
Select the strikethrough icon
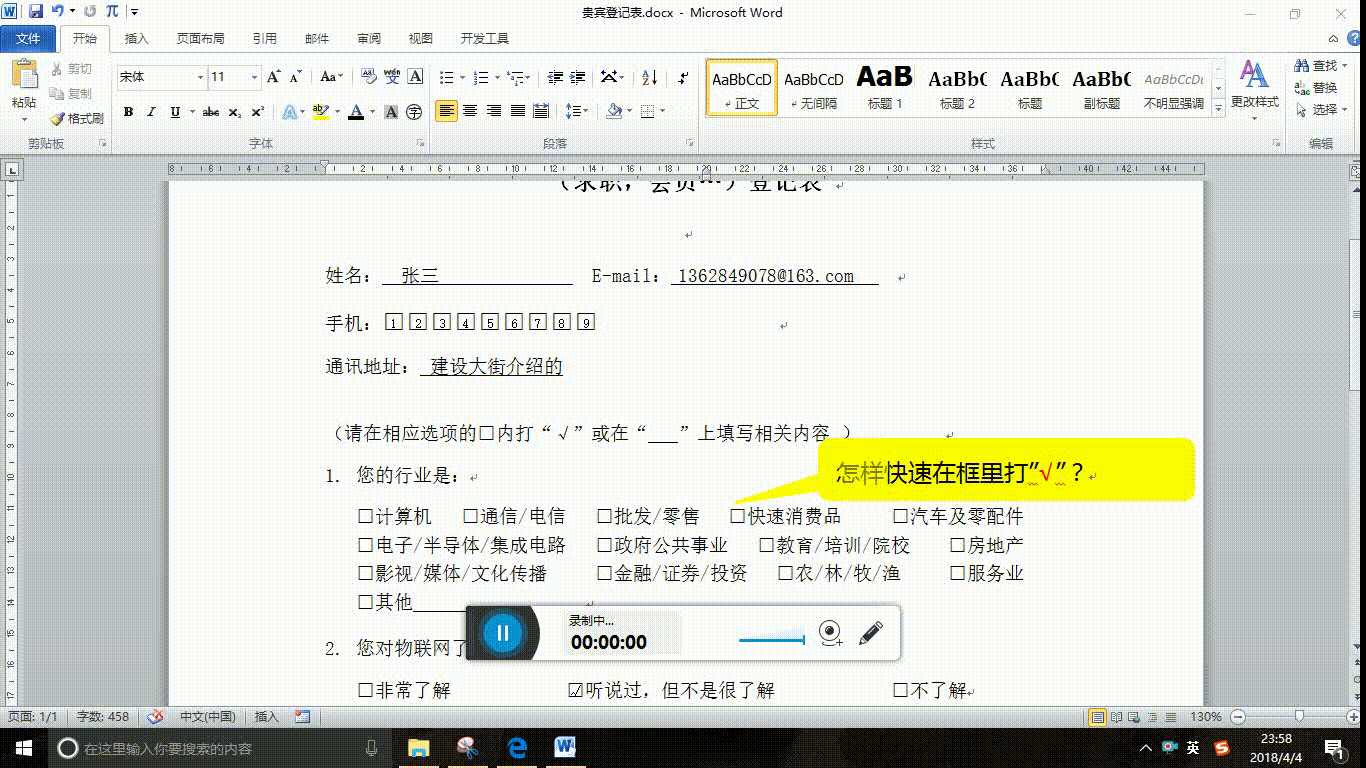(209, 112)
